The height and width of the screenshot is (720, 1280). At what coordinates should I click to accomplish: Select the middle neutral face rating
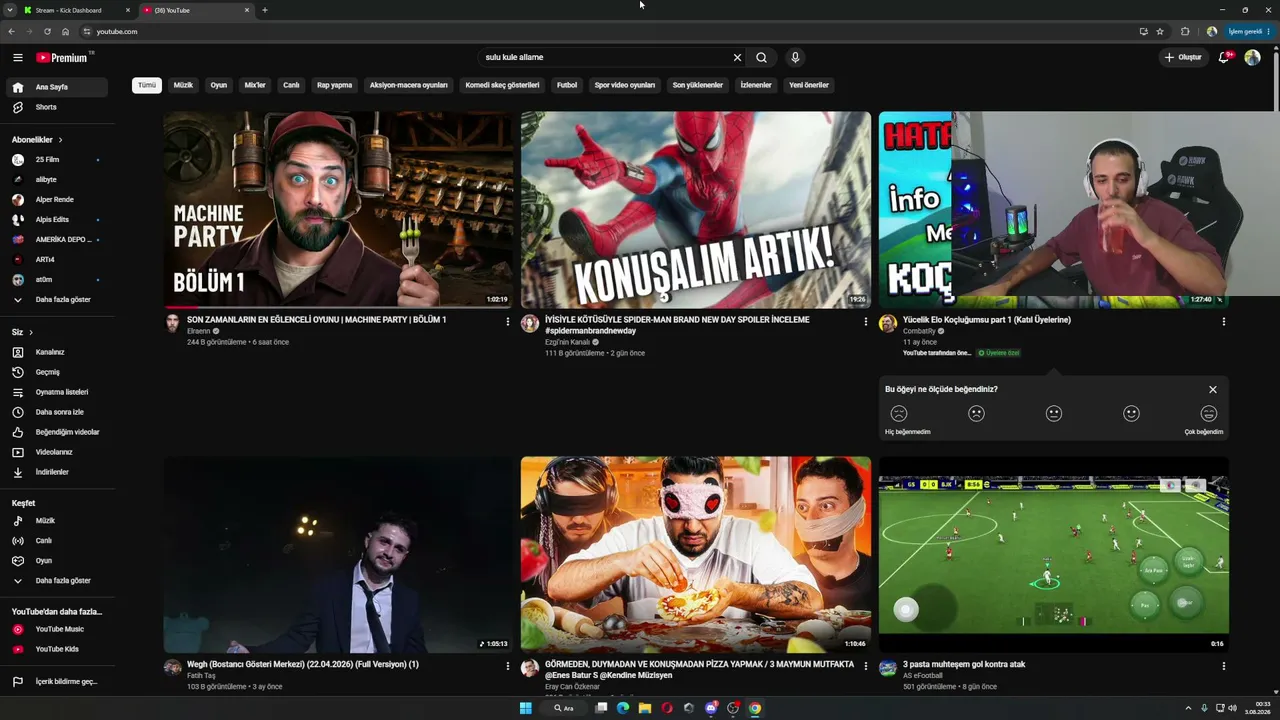click(1054, 414)
